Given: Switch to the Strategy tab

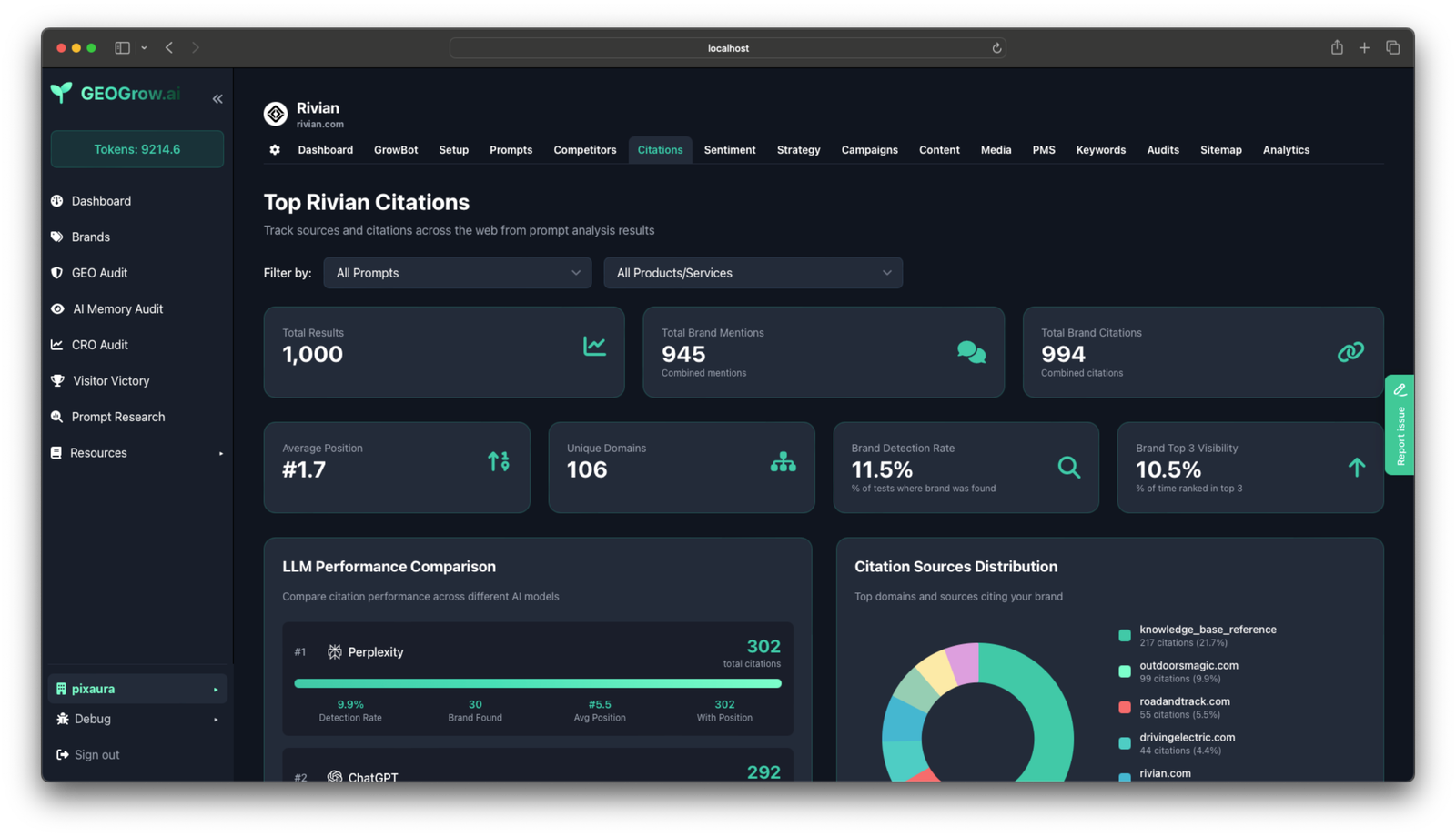Looking at the screenshot, I should 798,150.
